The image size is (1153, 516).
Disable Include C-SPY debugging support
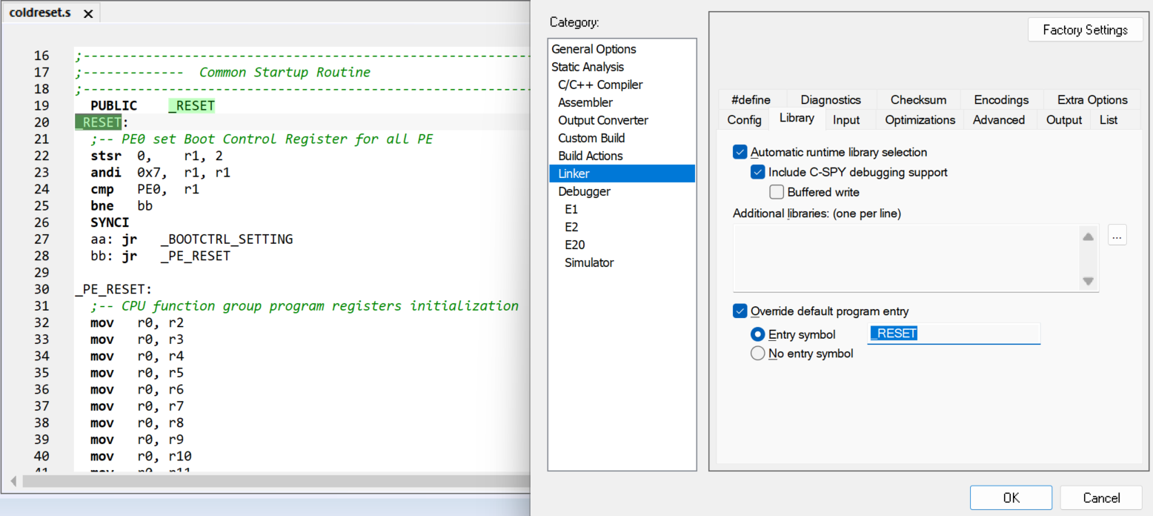(758, 172)
